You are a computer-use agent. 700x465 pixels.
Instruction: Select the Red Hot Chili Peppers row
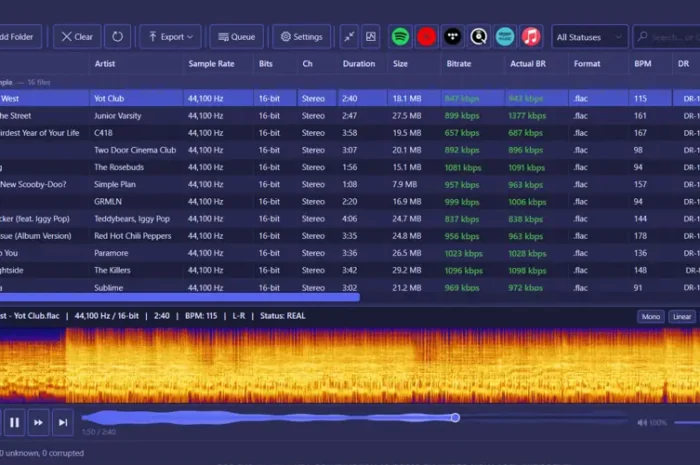350,236
